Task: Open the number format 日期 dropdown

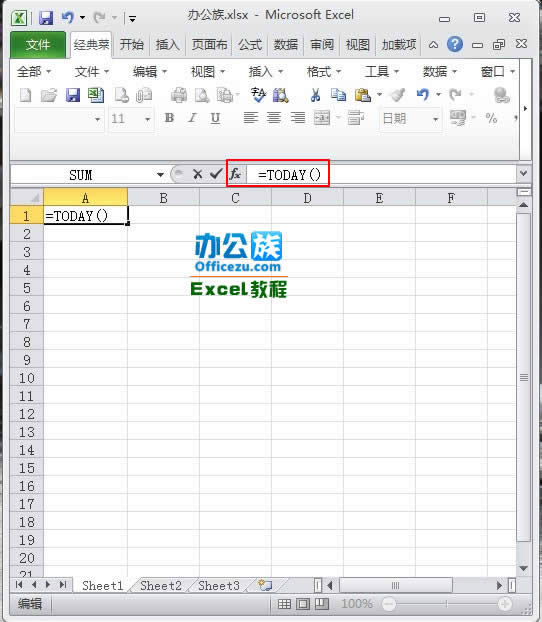Action: tap(435, 119)
